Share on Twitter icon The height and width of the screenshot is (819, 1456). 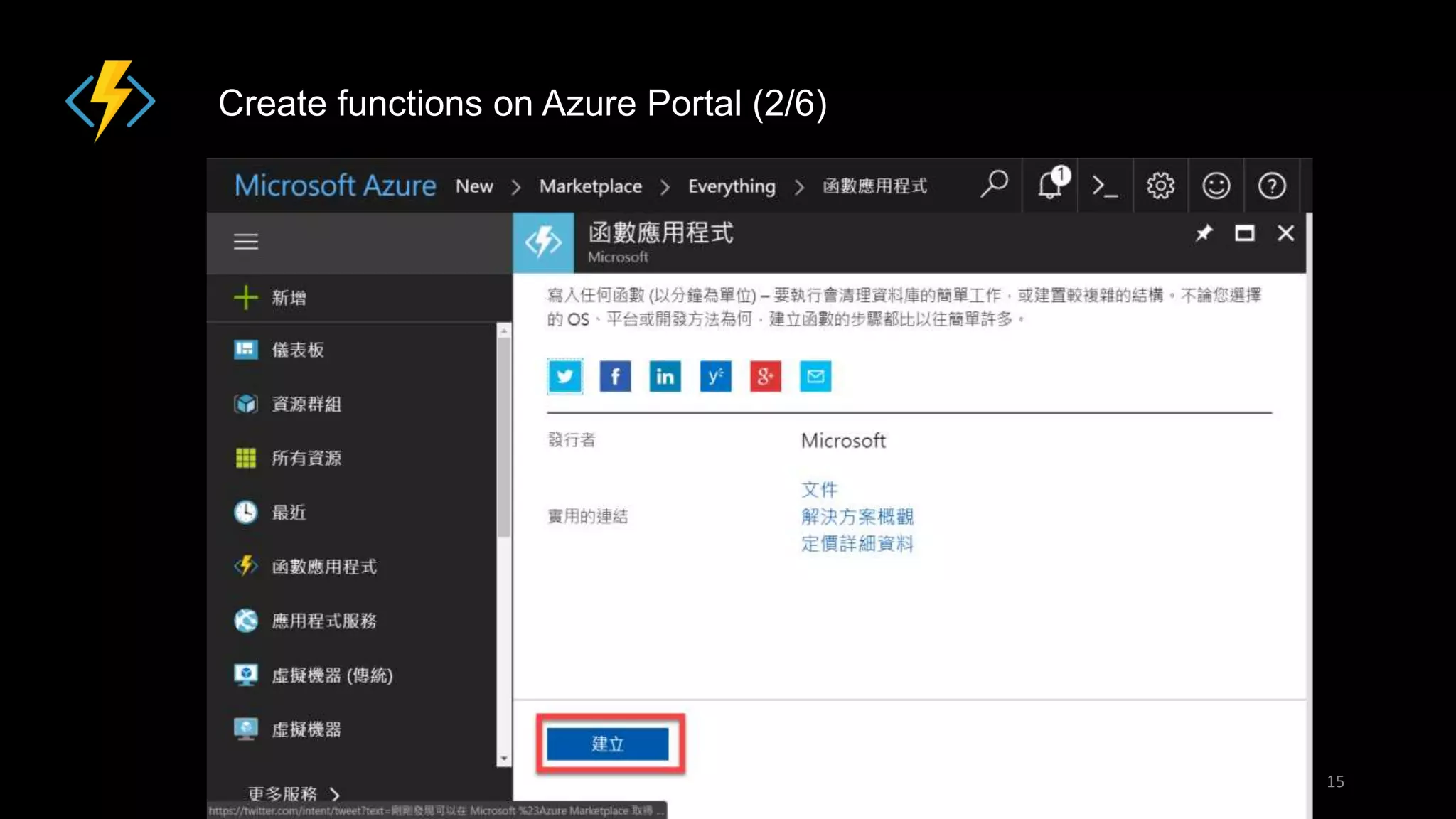565,376
